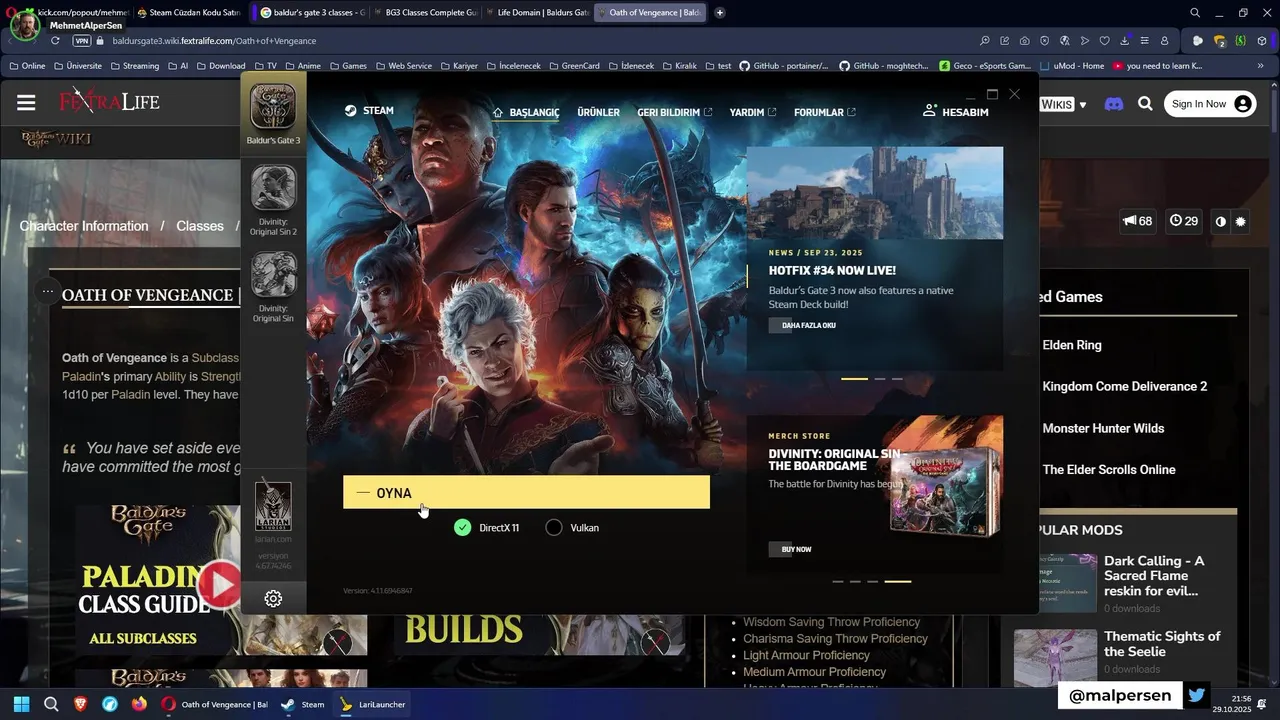This screenshot has width=1280, height=720.
Task: Play the Paladin Class Guide video
Action: 219,584
